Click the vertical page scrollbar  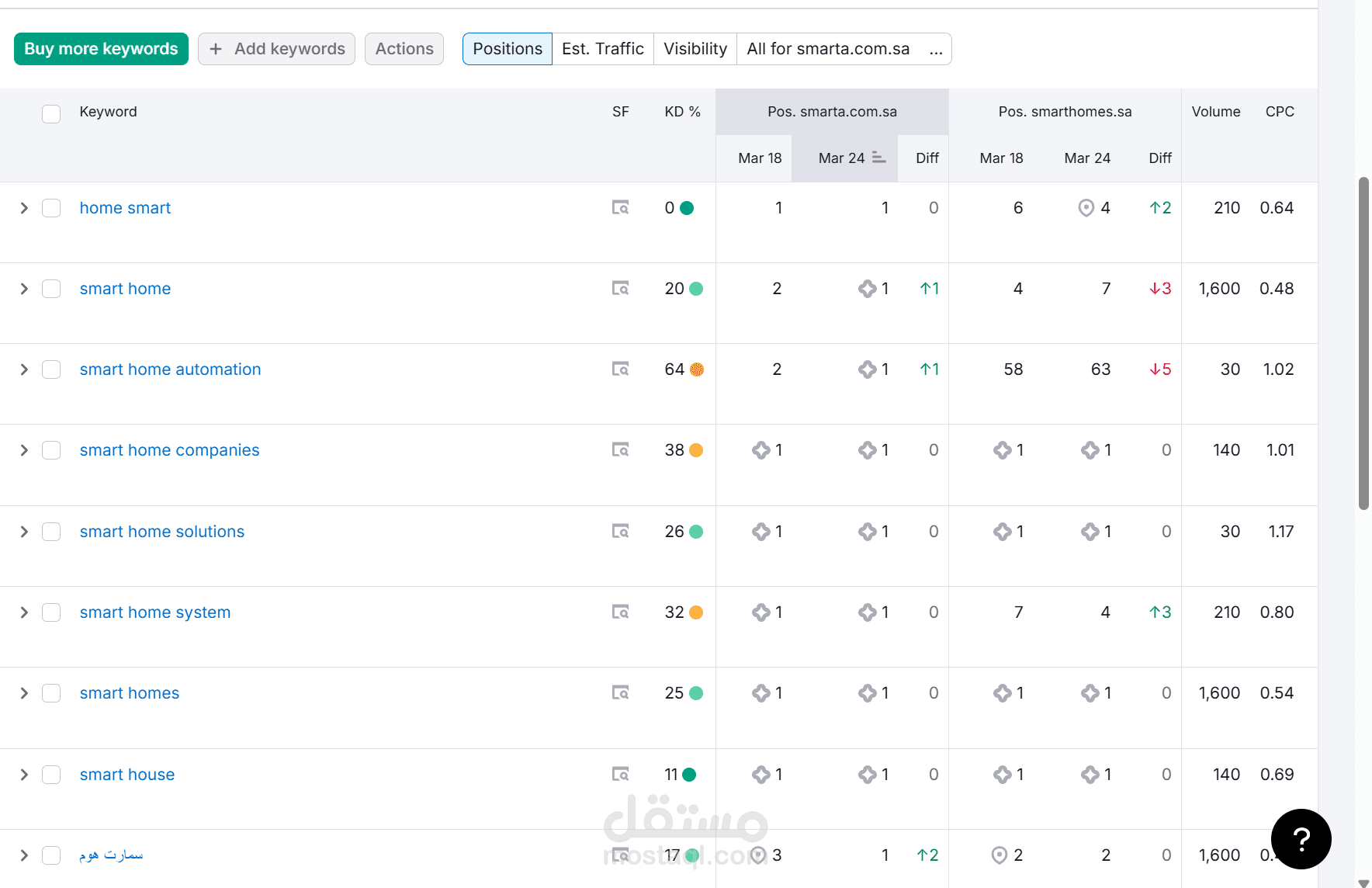[x=1363, y=343]
